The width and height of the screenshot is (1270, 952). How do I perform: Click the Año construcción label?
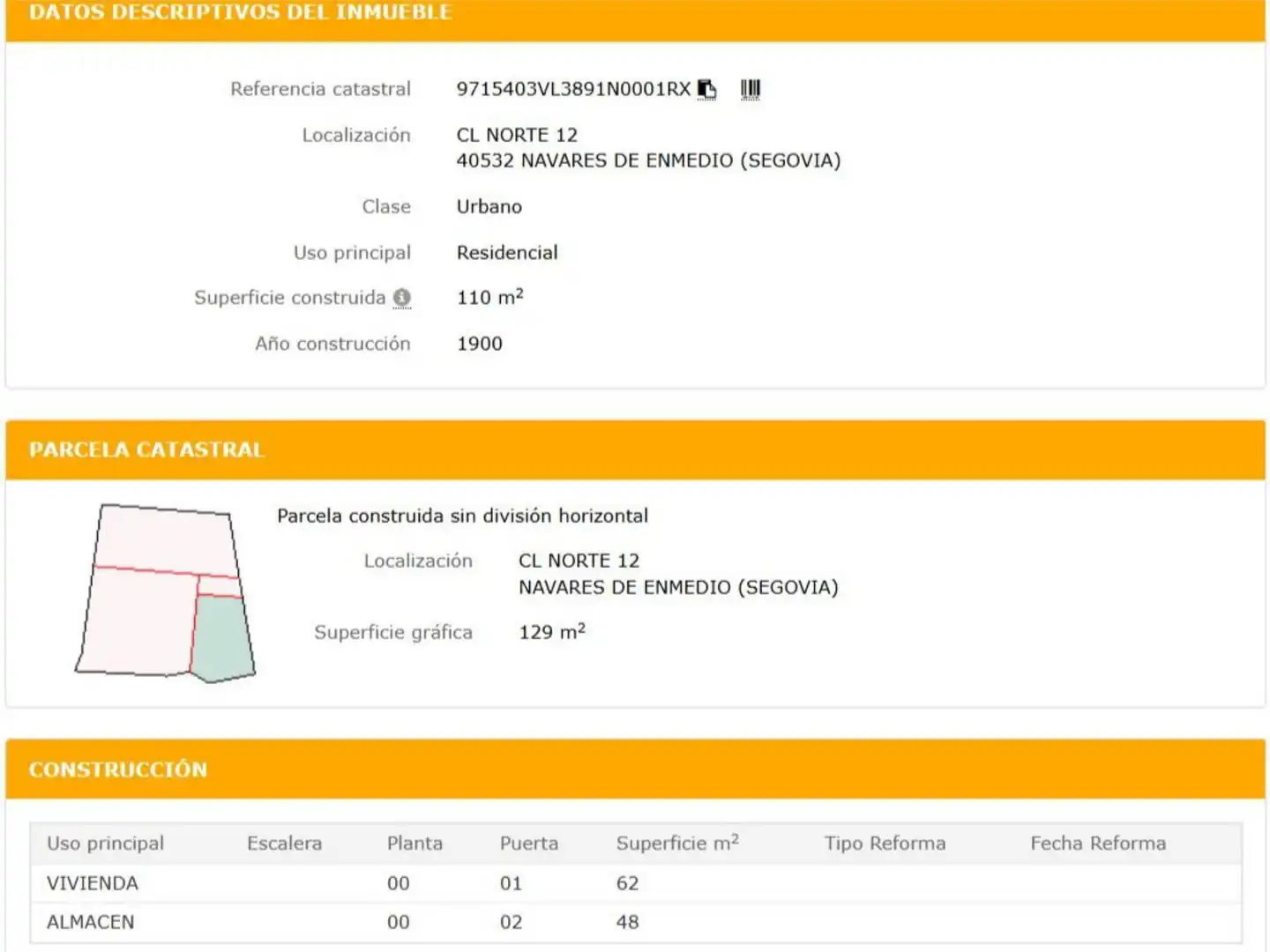pos(333,344)
